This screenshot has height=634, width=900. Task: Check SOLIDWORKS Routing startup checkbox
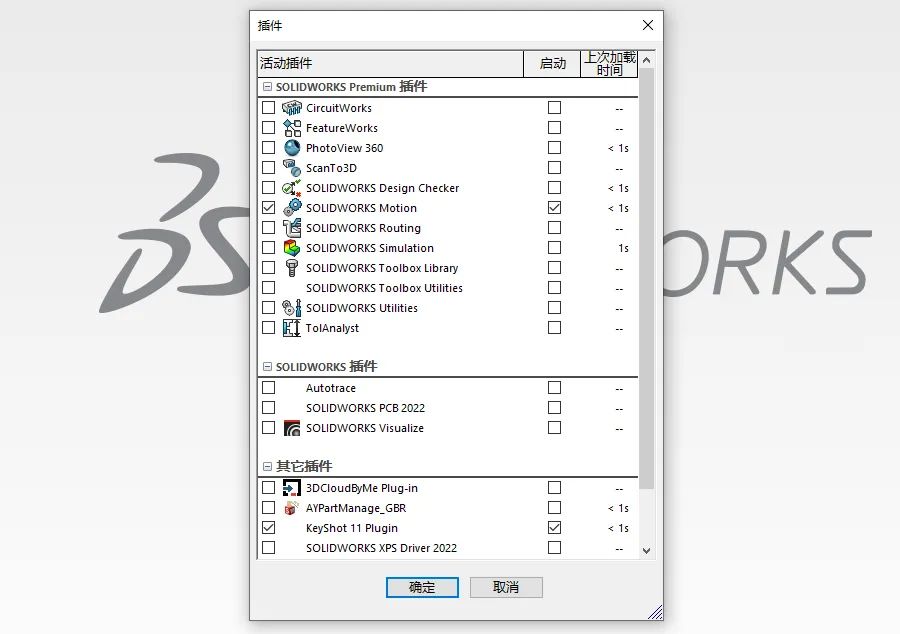[554, 228]
